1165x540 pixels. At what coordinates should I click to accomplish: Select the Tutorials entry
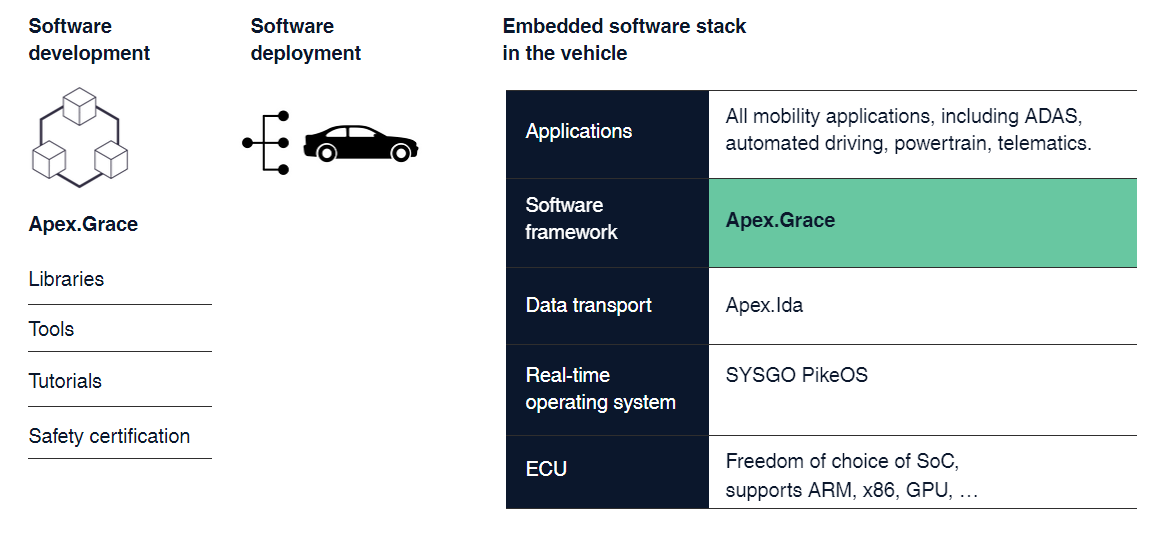pos(120,381)
